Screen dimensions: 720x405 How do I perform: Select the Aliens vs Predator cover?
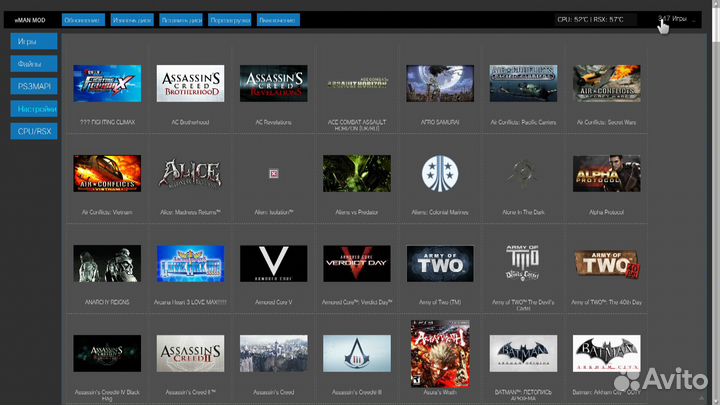[357, 173]
